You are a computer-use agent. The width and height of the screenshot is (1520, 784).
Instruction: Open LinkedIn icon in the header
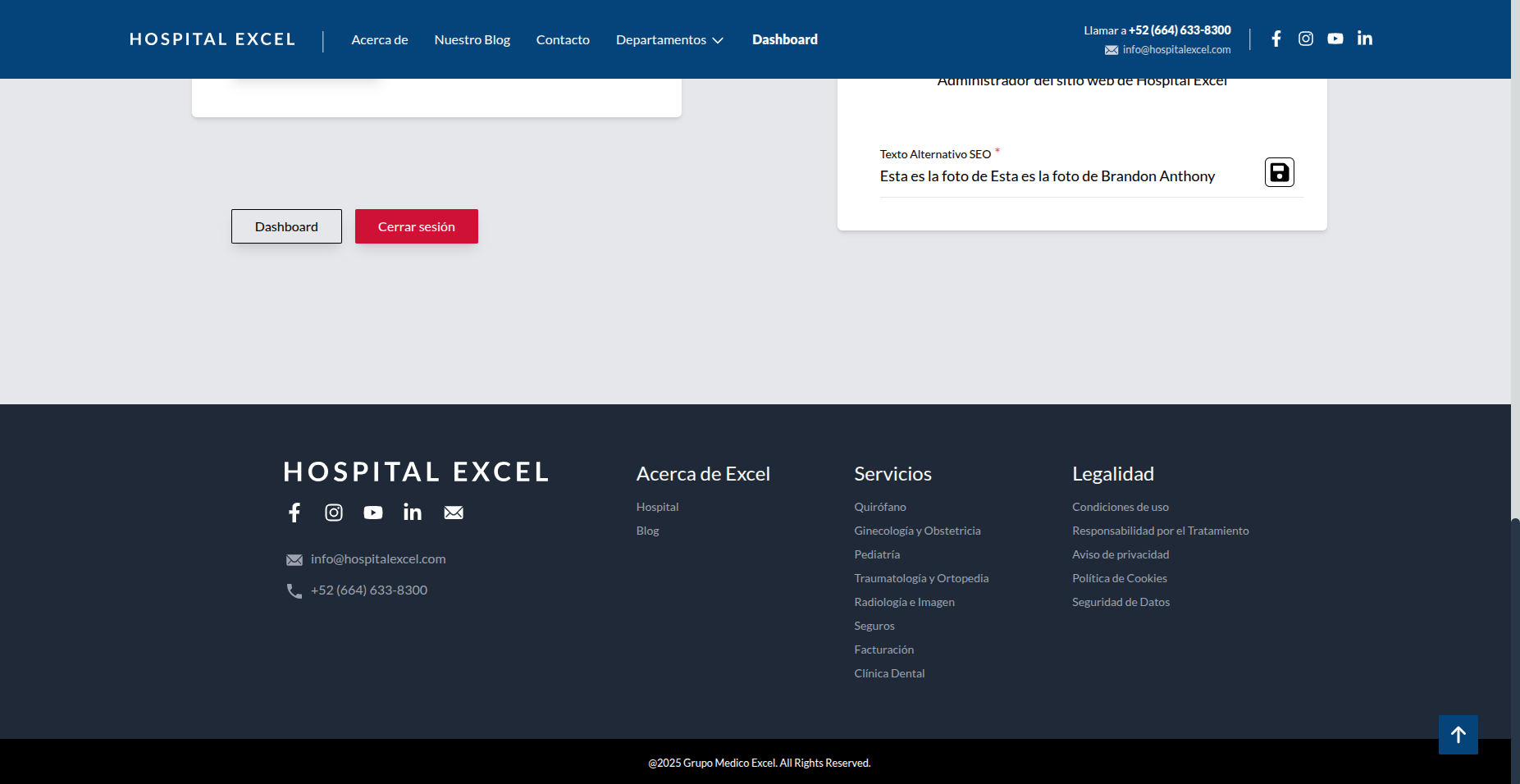click(x=1365, y=39)
